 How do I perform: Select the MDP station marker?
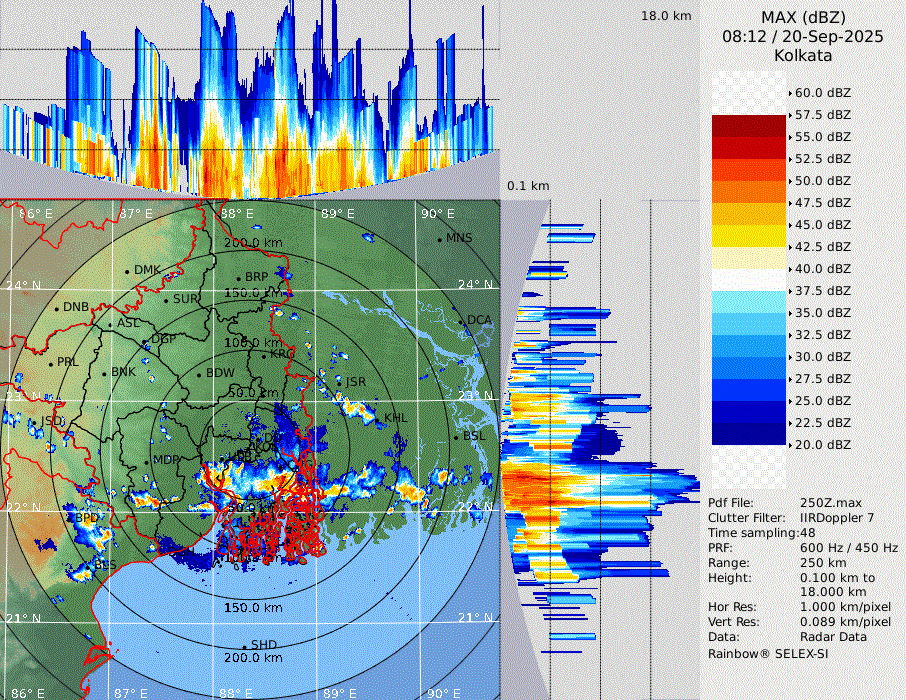pos(146,461)
